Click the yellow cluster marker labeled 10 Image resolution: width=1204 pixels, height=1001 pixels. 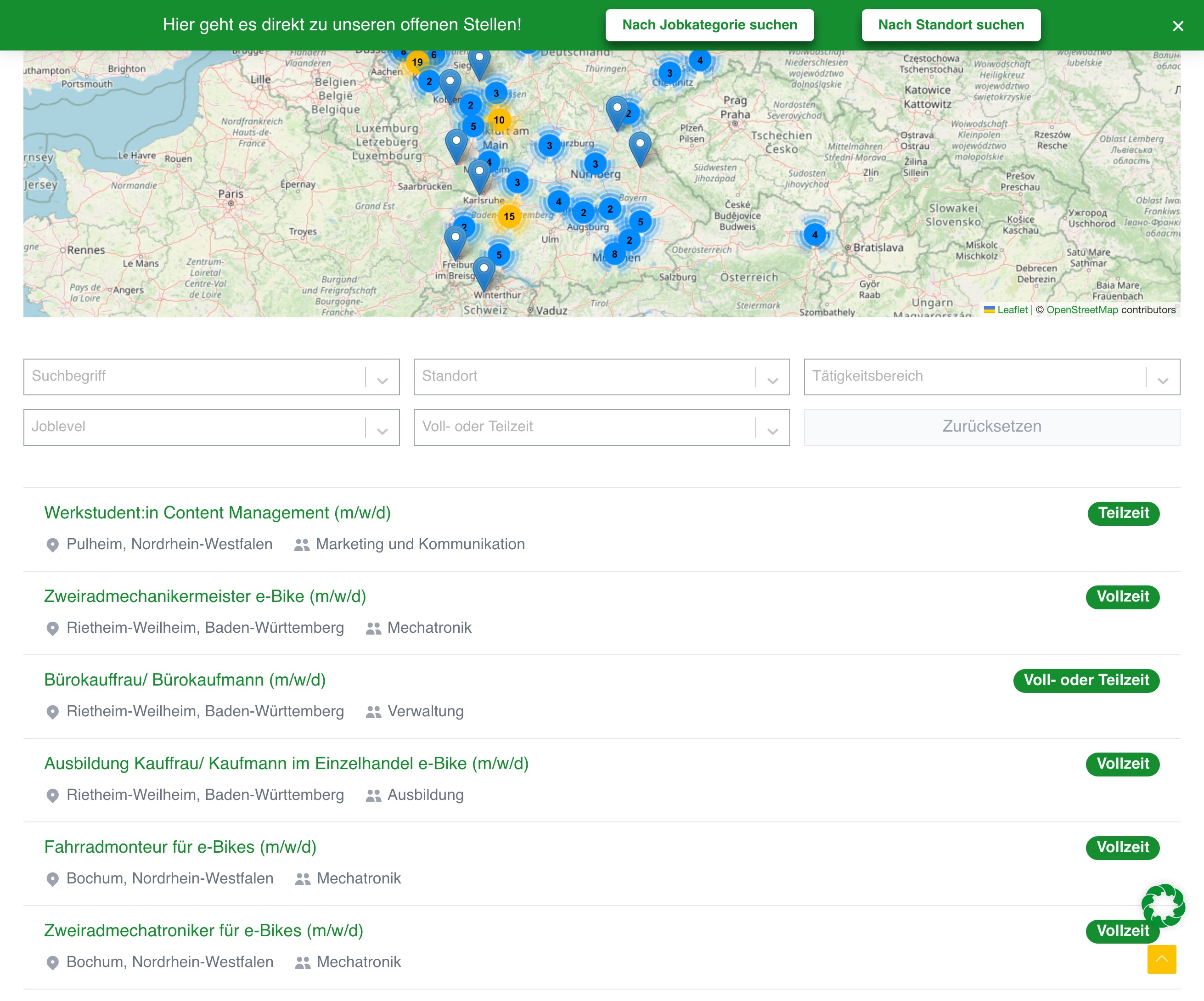[499, 120]
